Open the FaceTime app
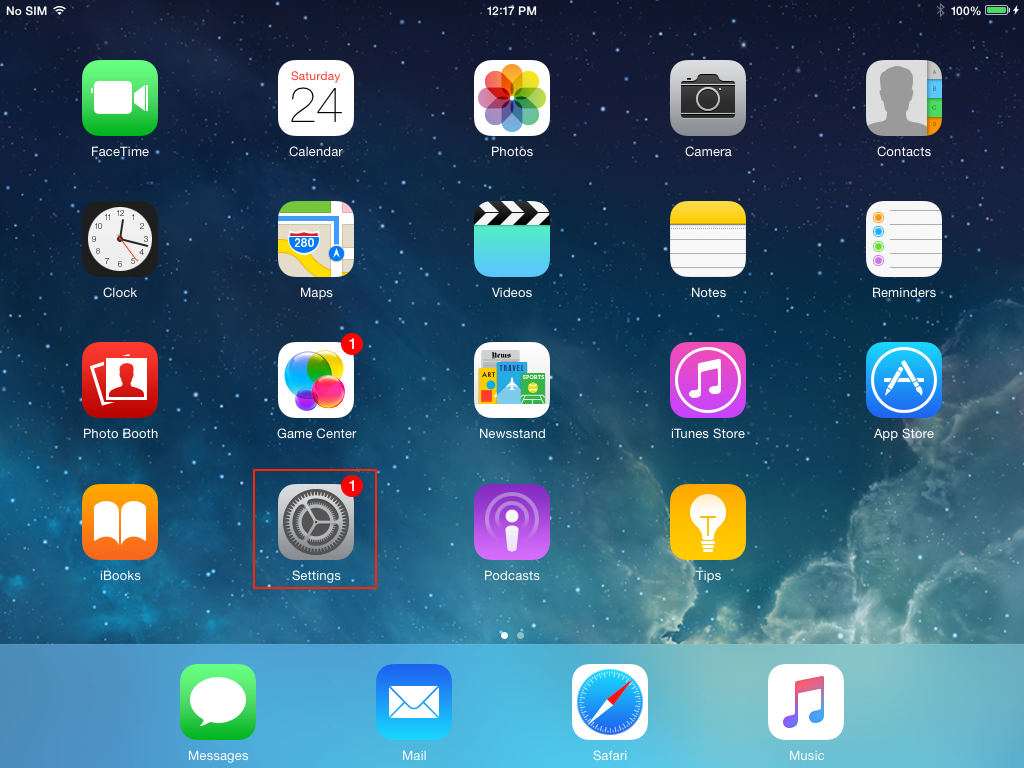1024x768 pixels. [120, 98]
